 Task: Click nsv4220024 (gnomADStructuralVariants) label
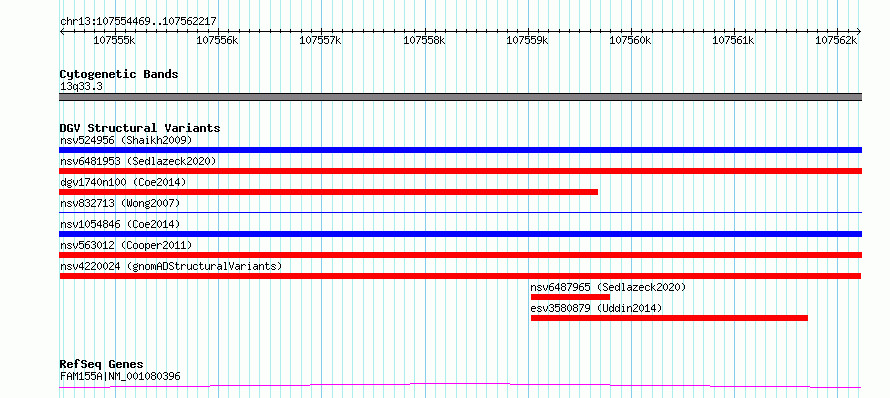tap(171, 266)
